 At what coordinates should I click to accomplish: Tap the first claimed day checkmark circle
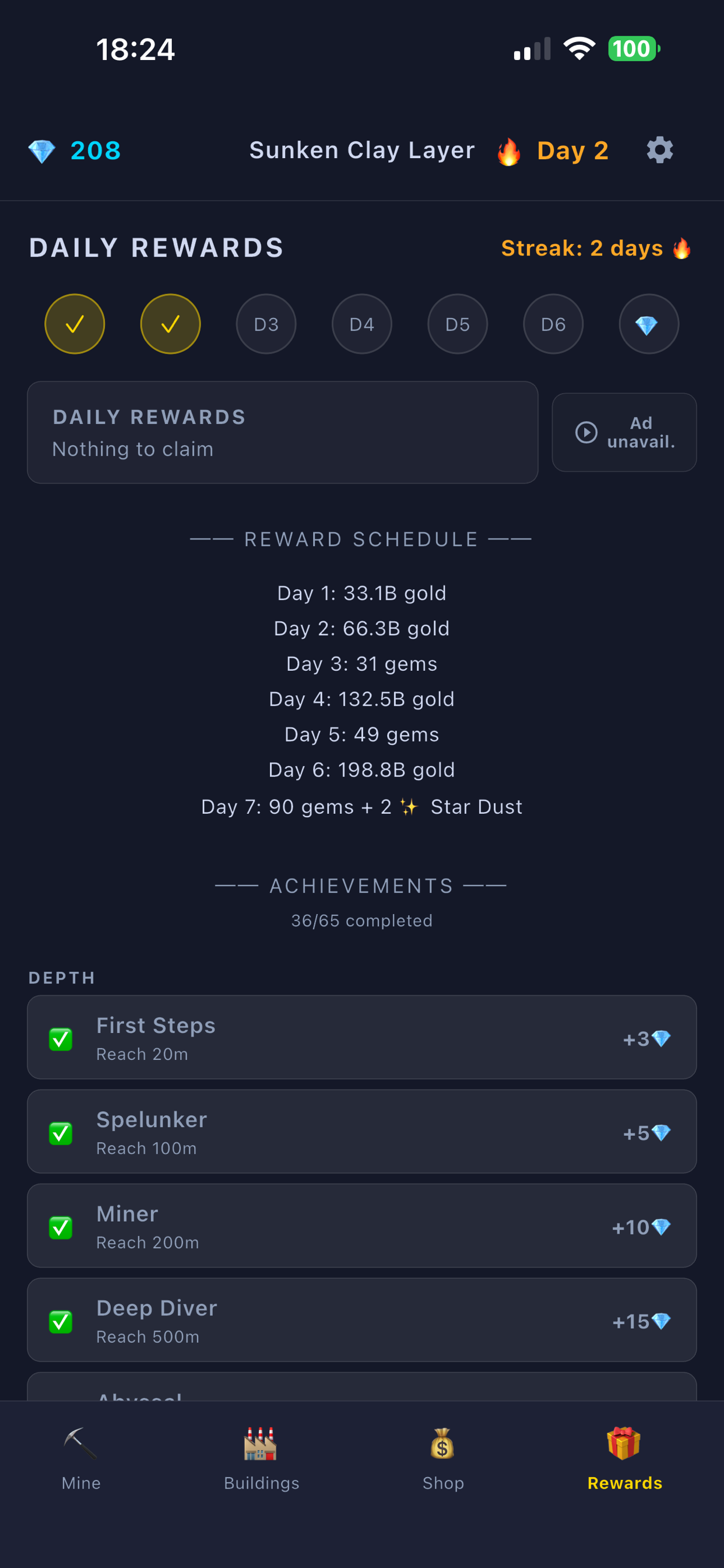pos(75,324)
